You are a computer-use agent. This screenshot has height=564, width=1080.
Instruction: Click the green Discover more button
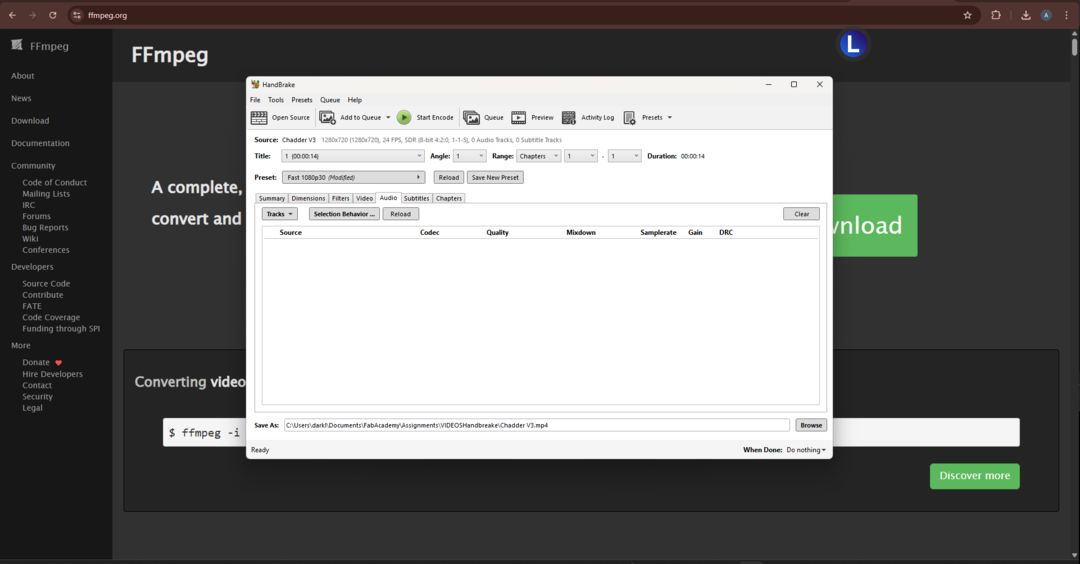point(975,476)
